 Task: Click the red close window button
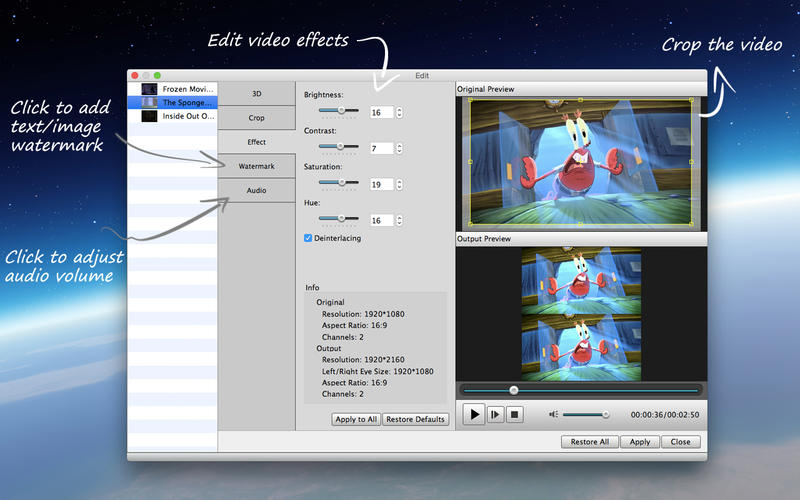point(135,75)
